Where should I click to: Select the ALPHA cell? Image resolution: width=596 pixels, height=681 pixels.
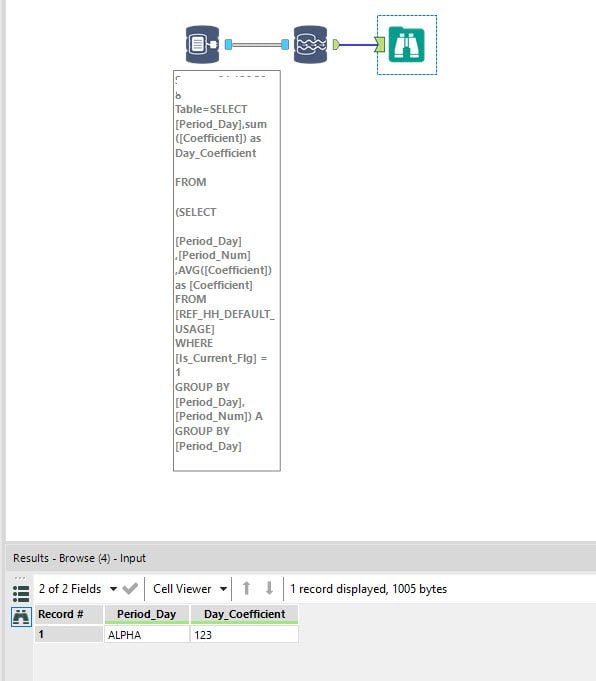point(146,635)
